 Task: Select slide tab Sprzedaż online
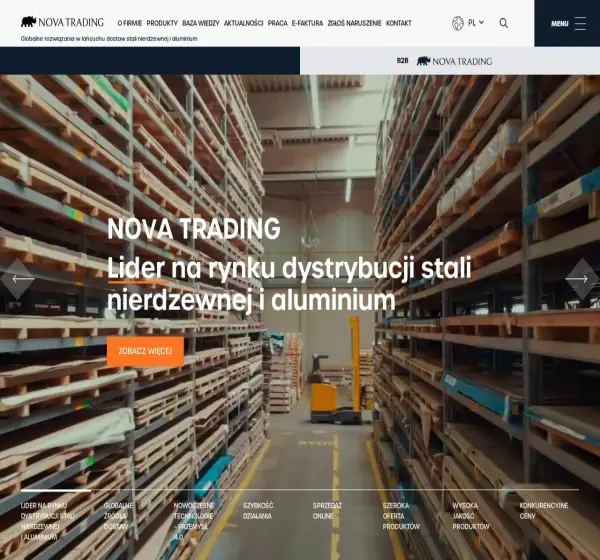tap(327, 511)
